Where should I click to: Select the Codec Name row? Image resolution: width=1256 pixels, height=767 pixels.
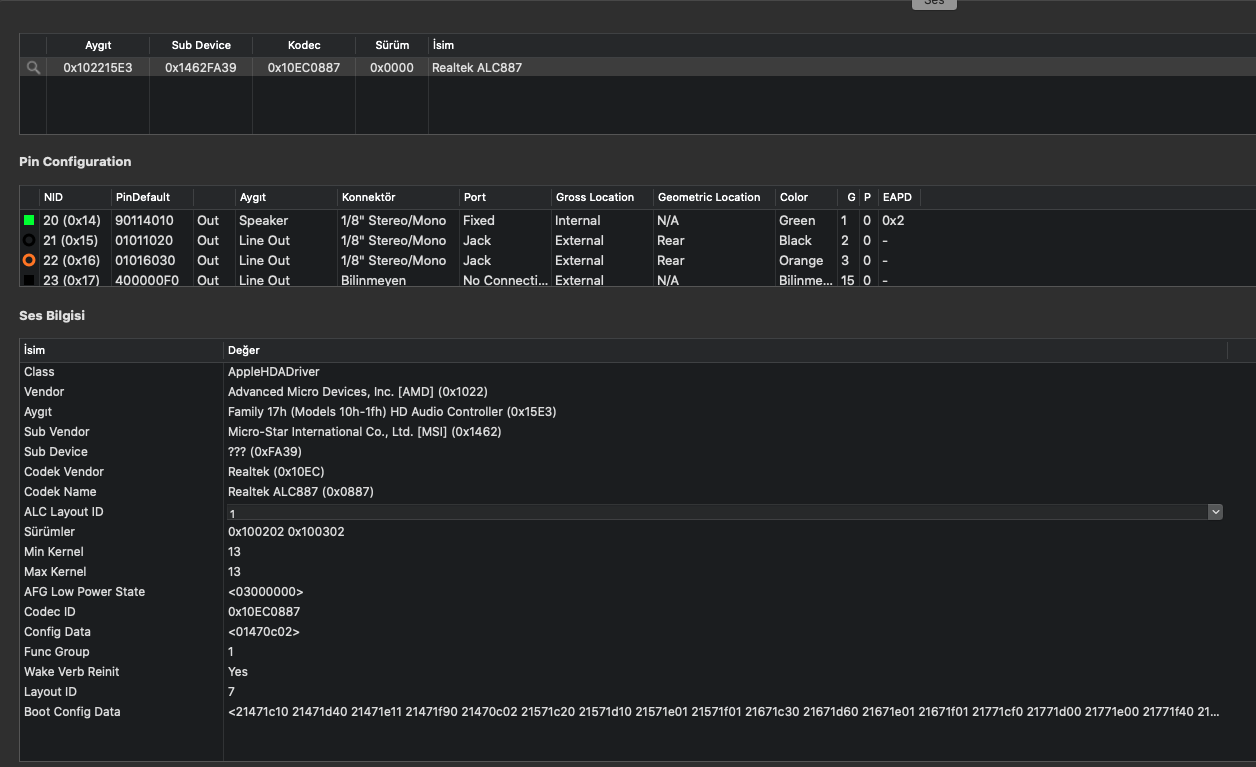[x=60, y=492]
